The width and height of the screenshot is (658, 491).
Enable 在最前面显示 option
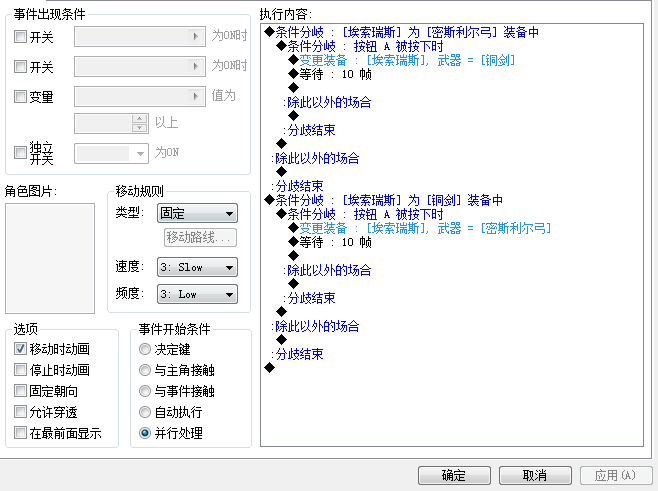tap(20, 433)
